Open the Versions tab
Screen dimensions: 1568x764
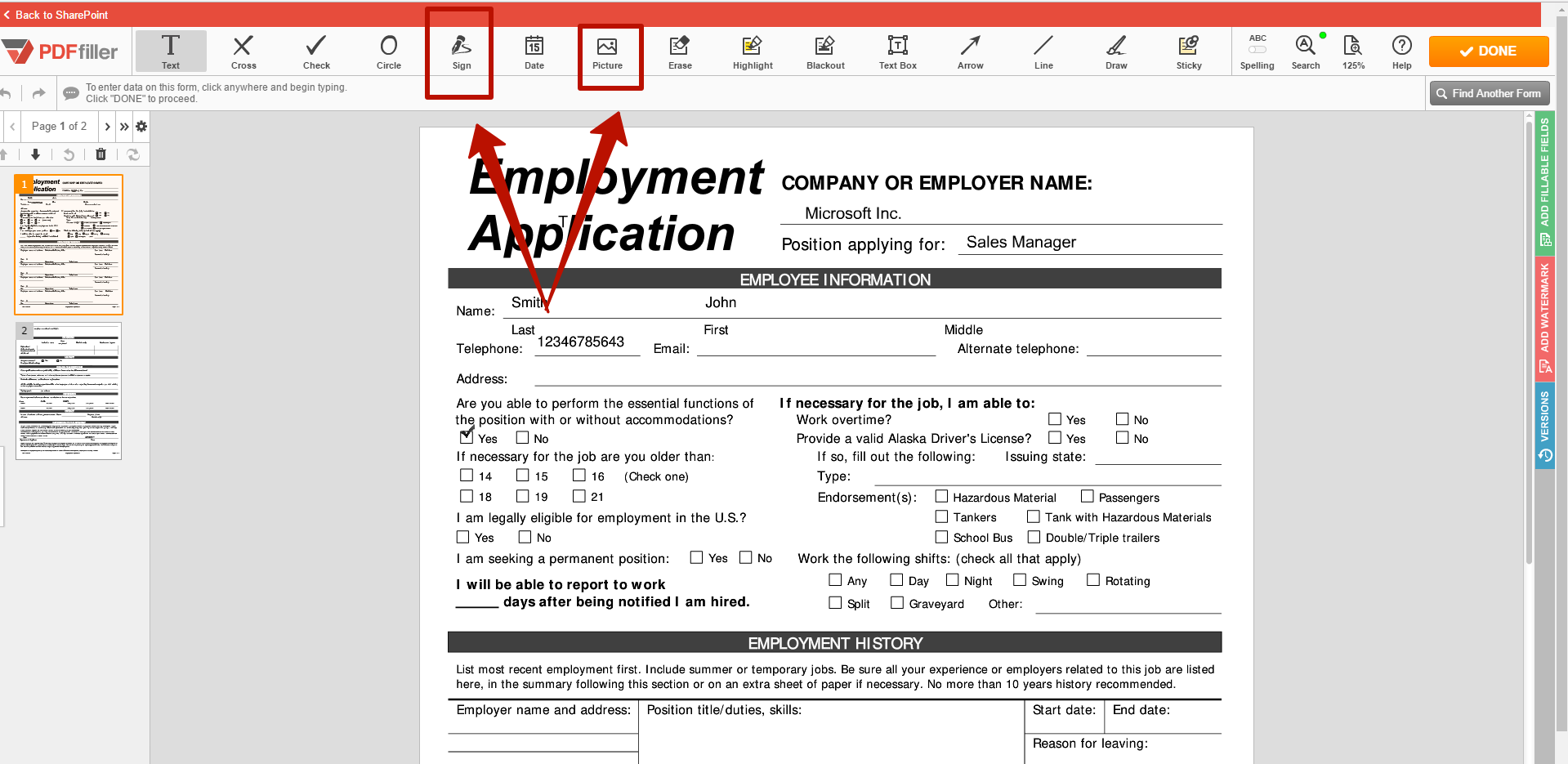1544,426
